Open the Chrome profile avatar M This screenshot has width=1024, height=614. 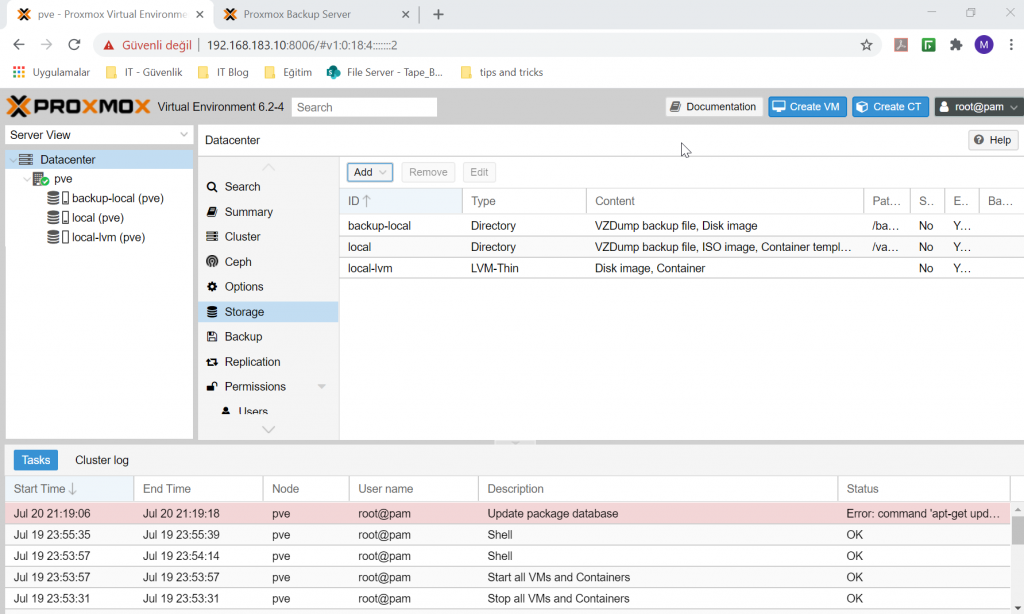coord(984,44)
